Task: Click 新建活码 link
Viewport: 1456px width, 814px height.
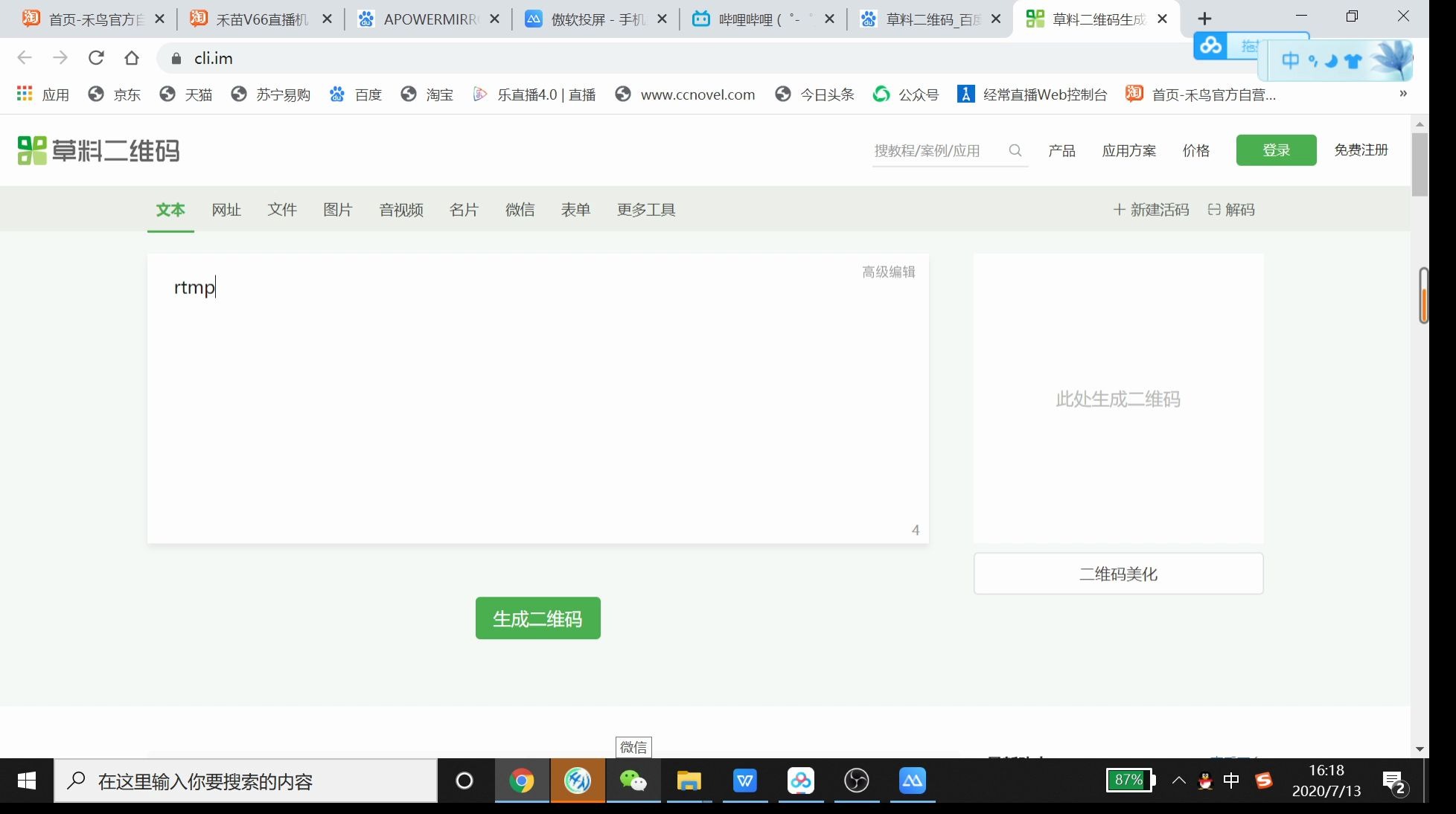Action: coord(1152,210)
